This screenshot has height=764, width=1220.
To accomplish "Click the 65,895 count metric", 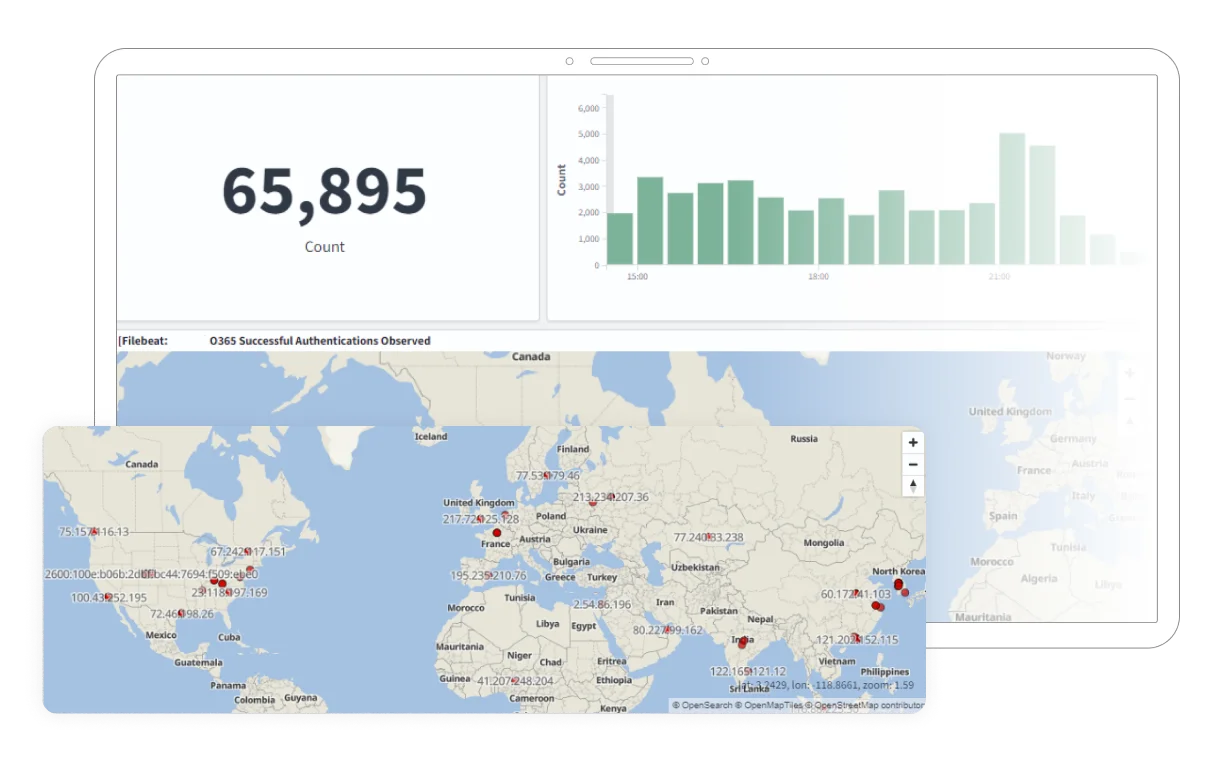I will pos(324,191).
